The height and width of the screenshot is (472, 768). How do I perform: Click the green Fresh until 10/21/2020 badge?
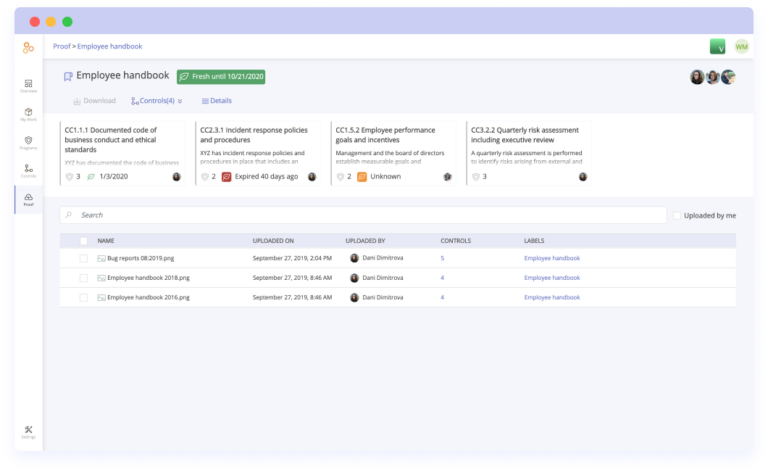tap(221, 76)
